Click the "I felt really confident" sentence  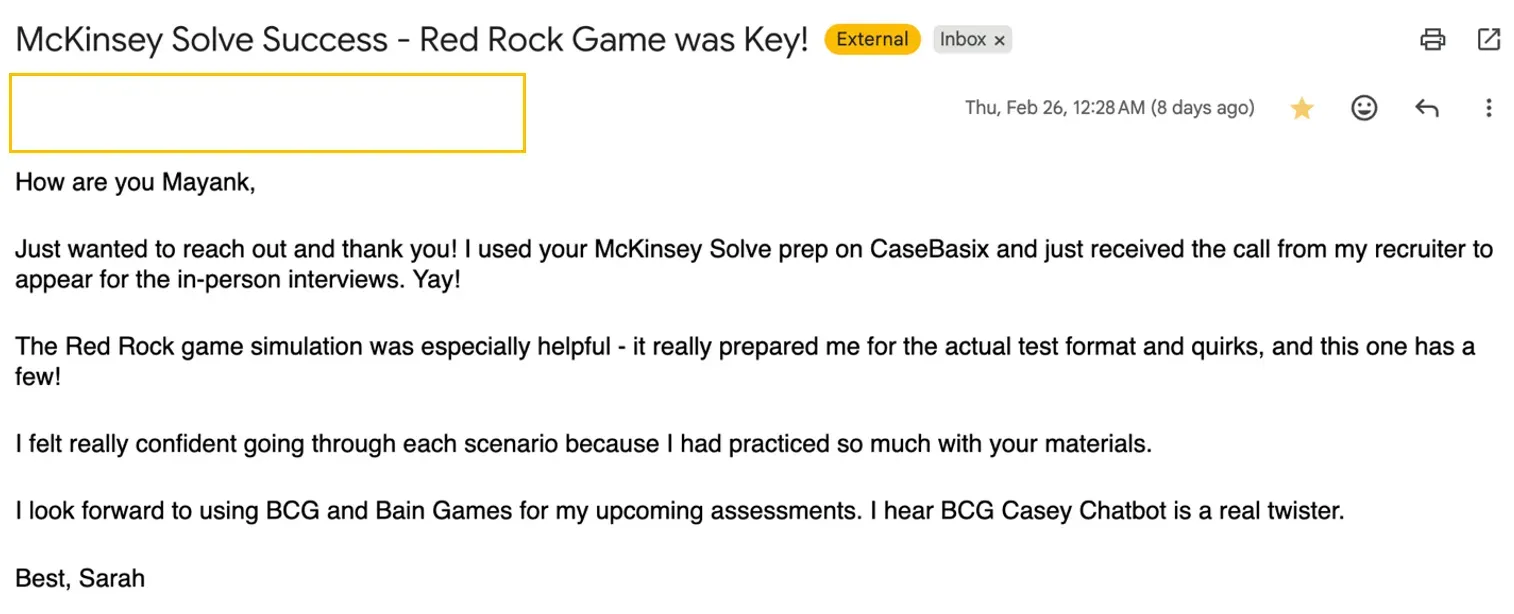(583, 444)
